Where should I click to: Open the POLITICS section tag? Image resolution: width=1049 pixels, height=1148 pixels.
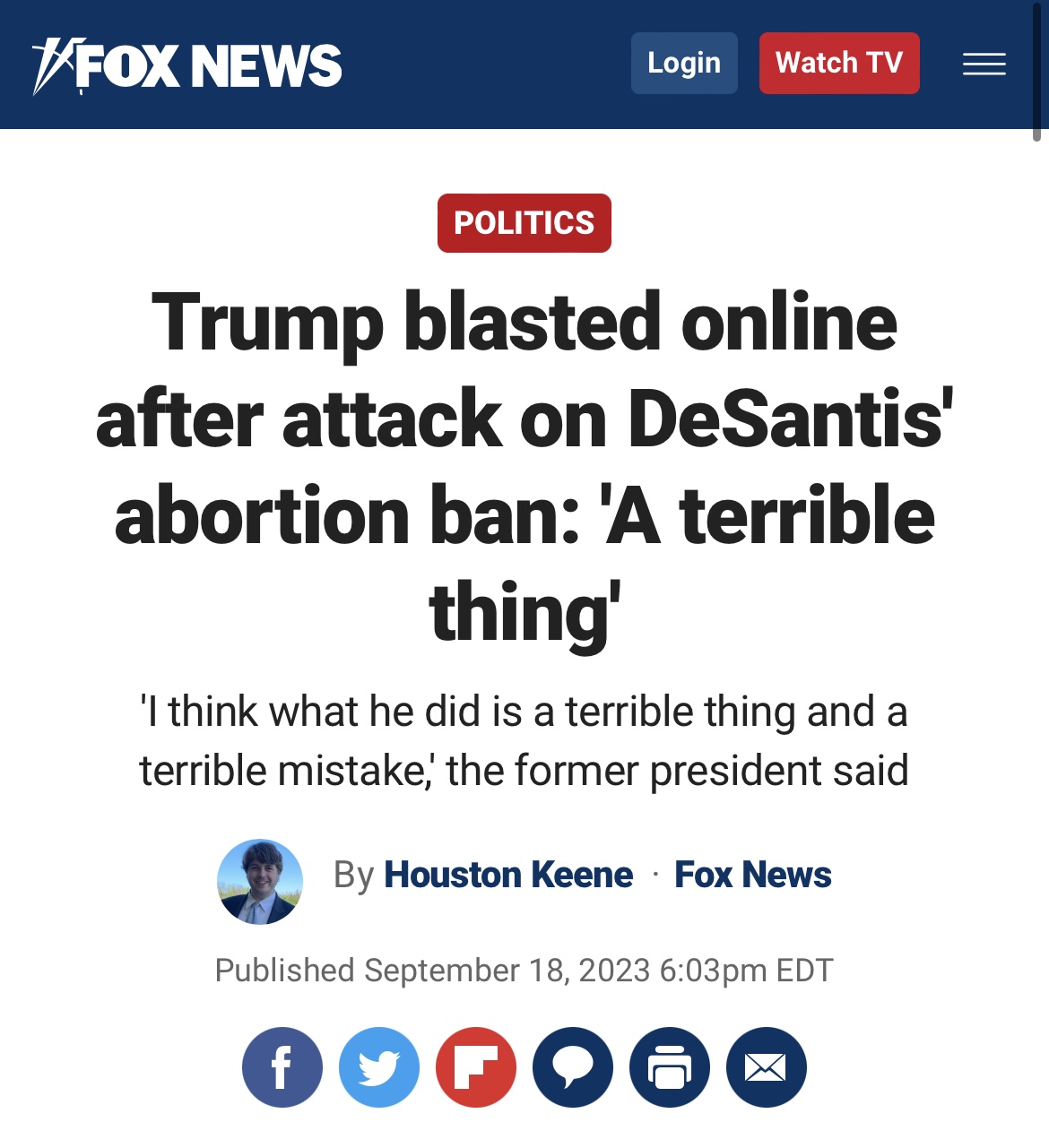pyautogui.click(x=524, y=223)
